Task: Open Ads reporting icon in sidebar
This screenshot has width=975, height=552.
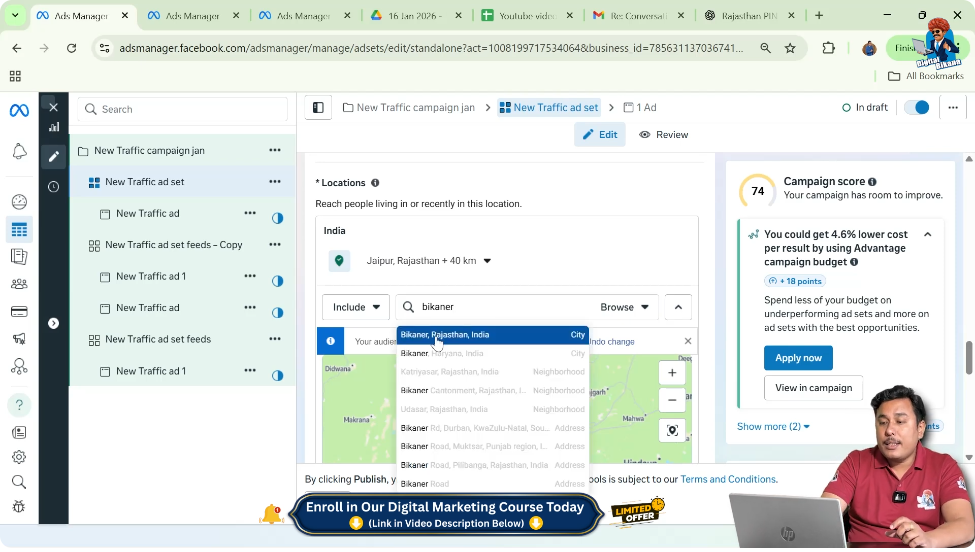Action: point(19,256)
